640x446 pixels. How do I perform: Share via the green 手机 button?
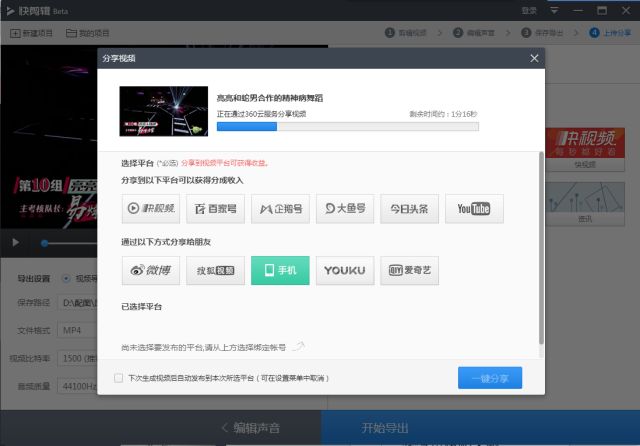[280, 270]
